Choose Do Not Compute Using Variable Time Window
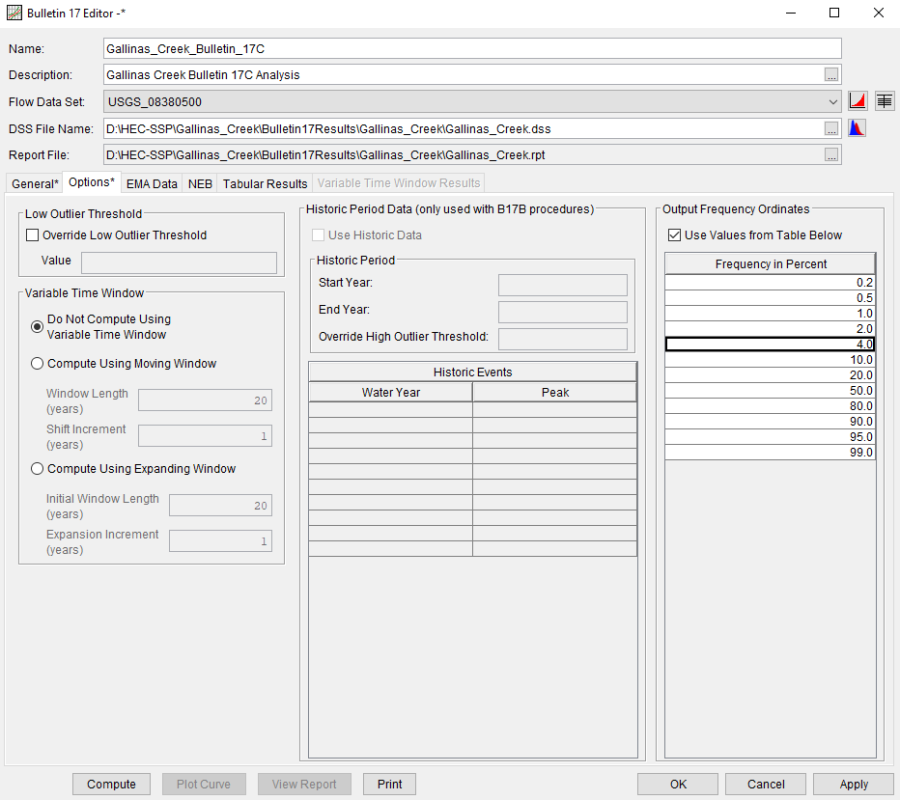The image size is (900, 800). 38,326
